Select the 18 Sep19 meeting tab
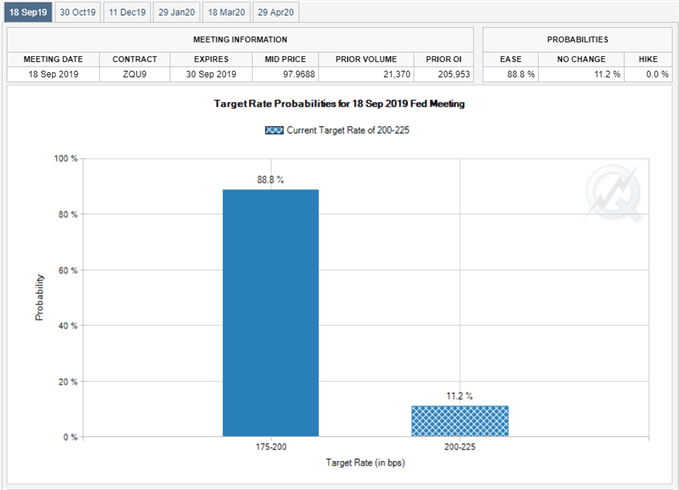Screen dimensions: 679x490 (26, 12)
